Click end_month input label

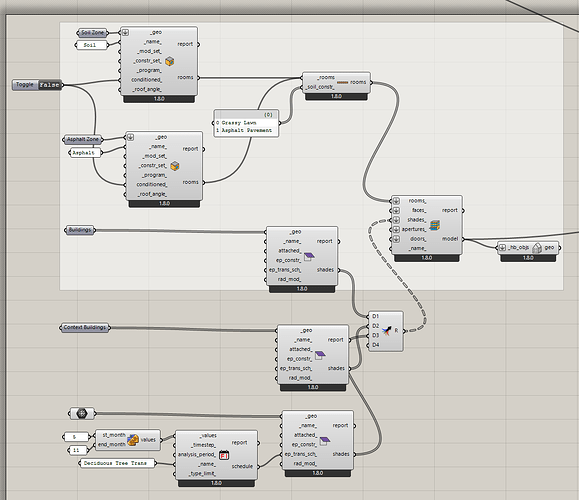(x=112, y=445)
